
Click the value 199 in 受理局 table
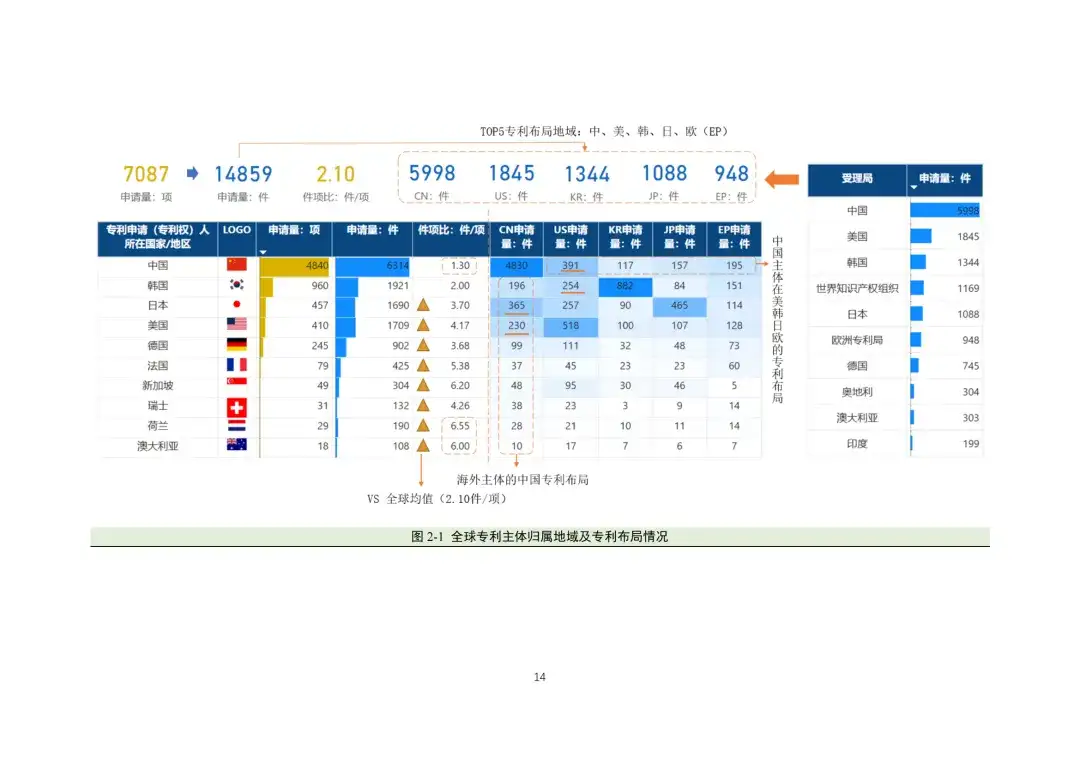click(970, 444)
